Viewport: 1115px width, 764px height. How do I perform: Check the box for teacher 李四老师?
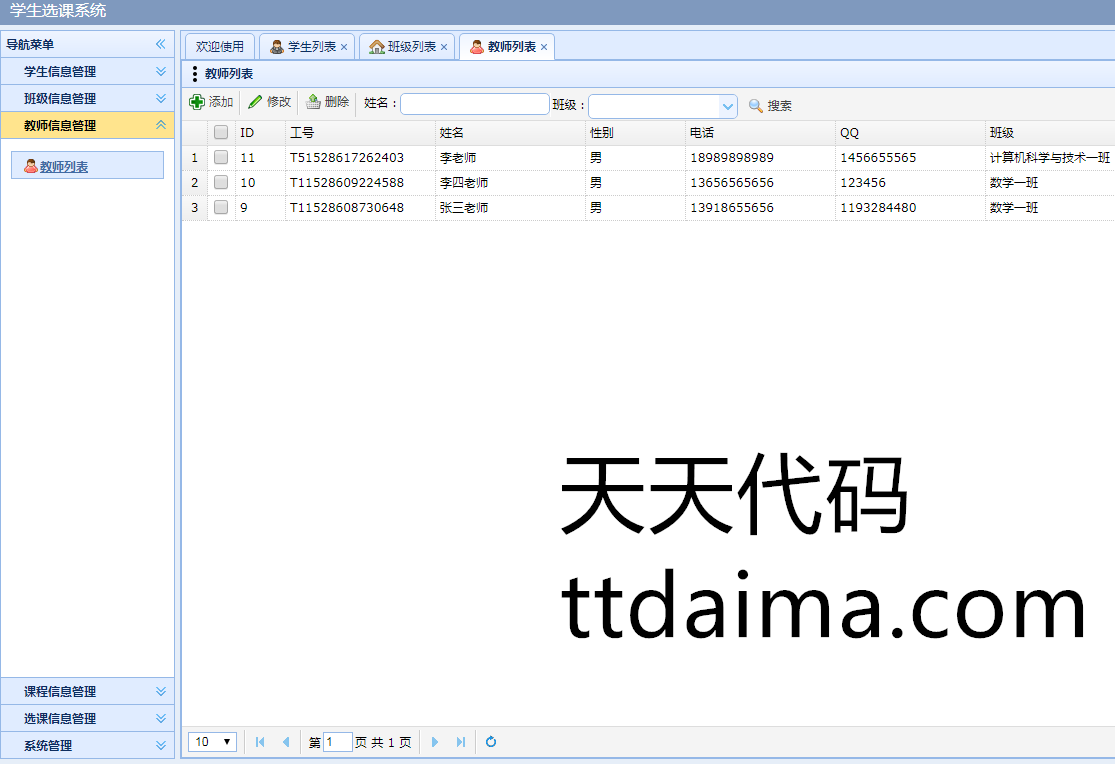[221, 183]
